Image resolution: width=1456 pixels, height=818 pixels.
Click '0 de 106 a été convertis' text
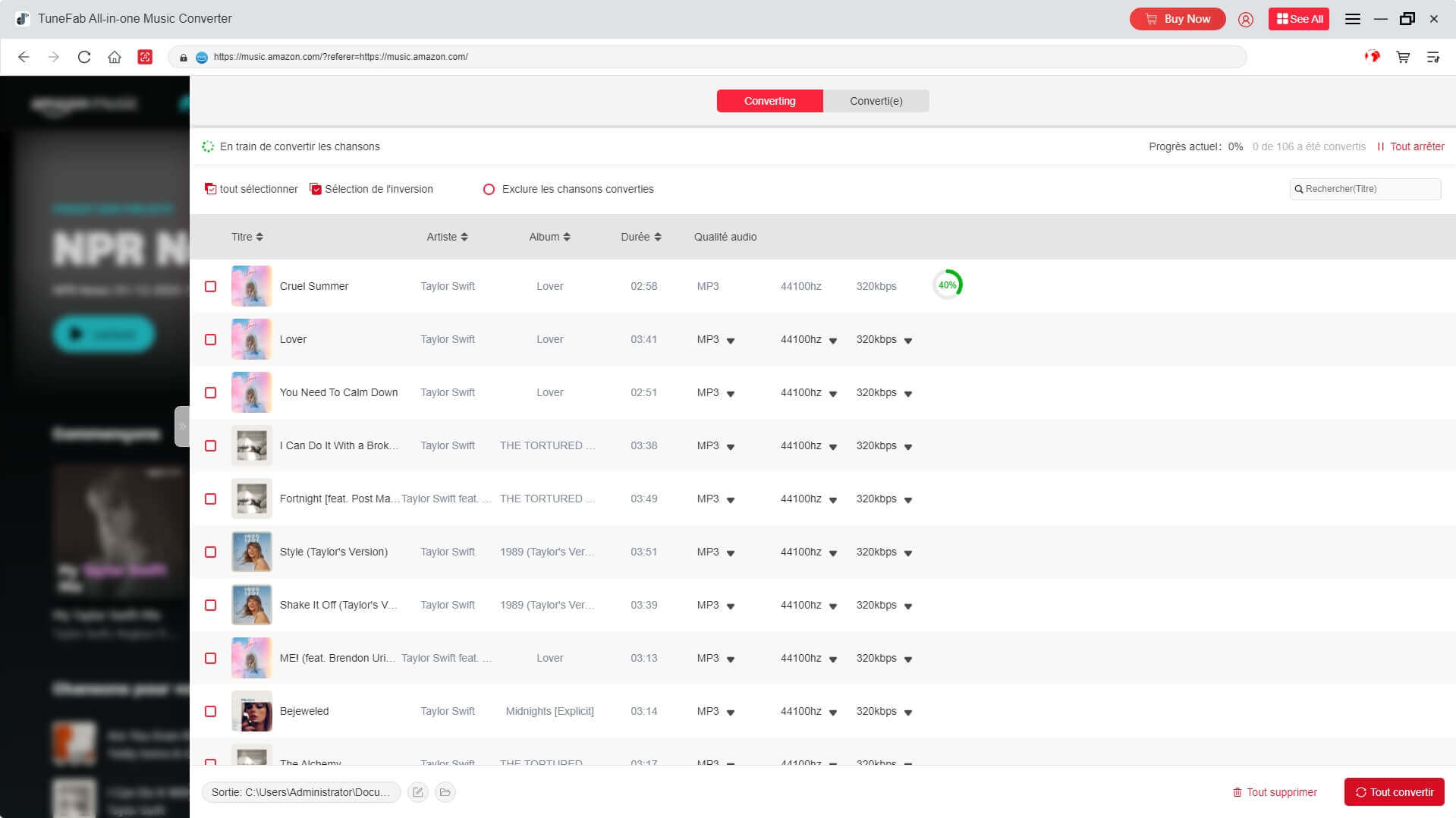click(1309, 146)
